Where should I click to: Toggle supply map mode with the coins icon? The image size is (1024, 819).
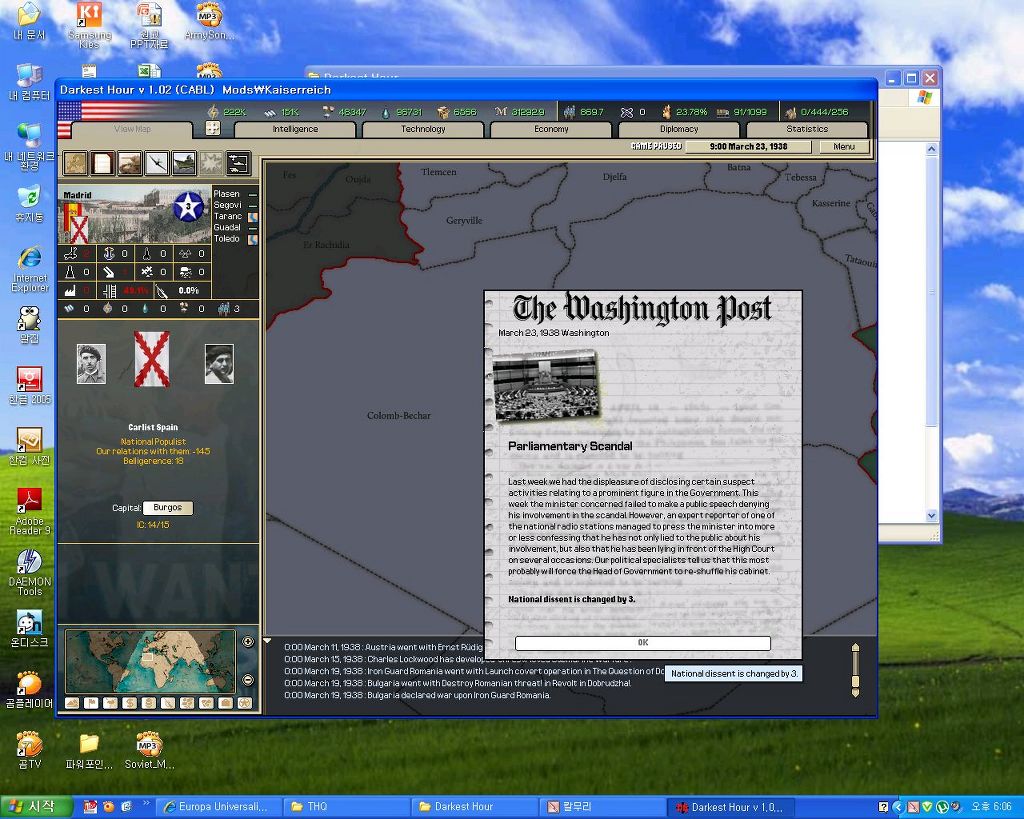click(148, 703)
